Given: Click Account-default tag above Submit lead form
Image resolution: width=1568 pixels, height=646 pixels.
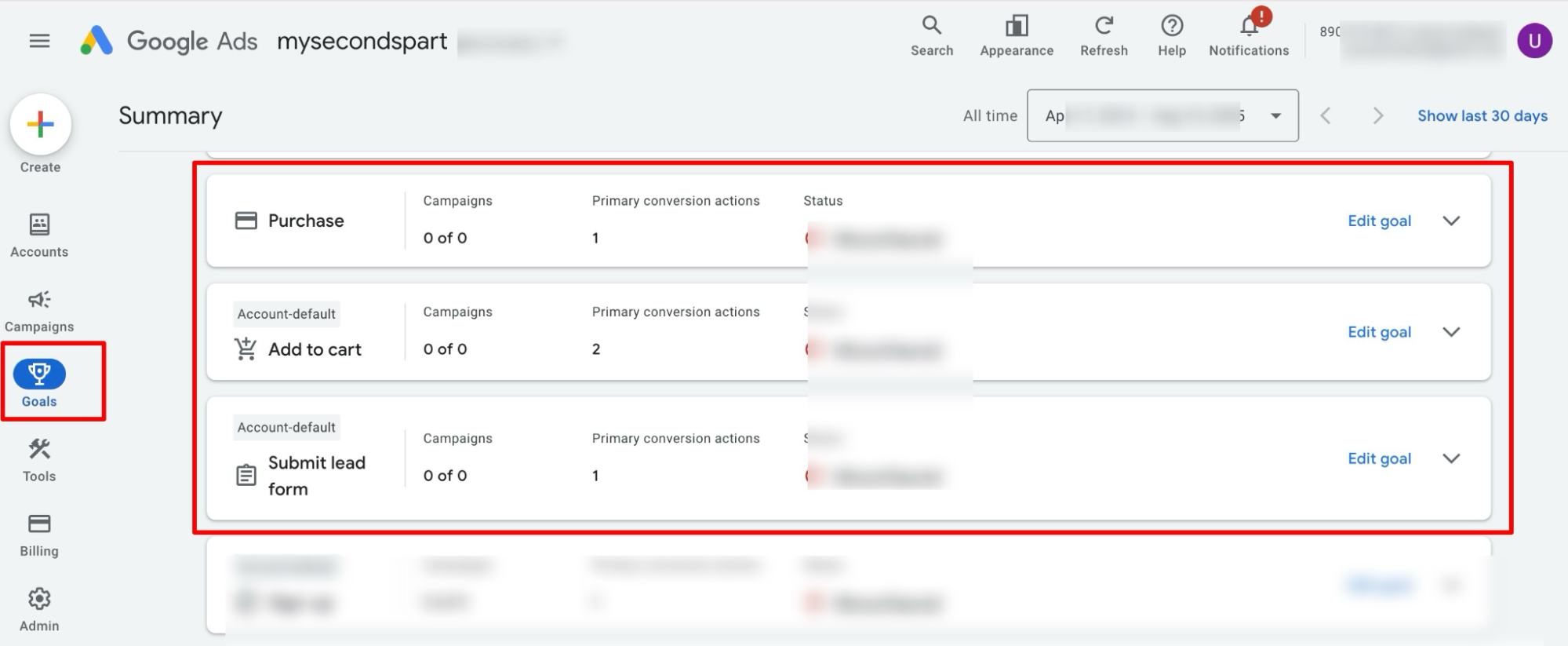Looking at the screenshot, I should (x=286, y=427).
